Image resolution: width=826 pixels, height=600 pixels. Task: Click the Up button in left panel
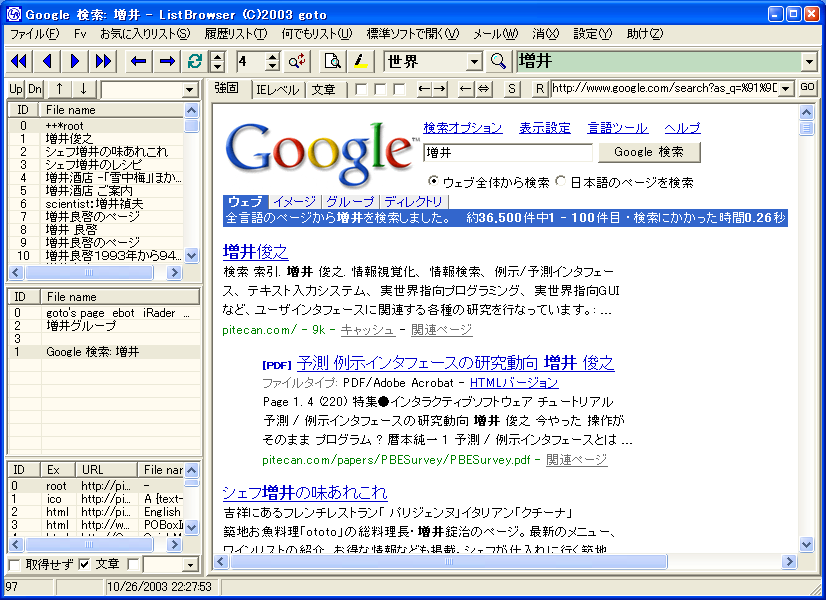(16, 89)
